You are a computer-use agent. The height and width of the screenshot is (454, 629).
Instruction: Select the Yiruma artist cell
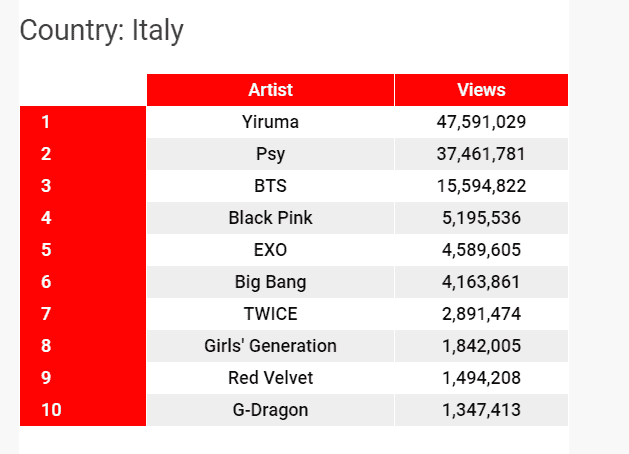[x=270, y=122]
